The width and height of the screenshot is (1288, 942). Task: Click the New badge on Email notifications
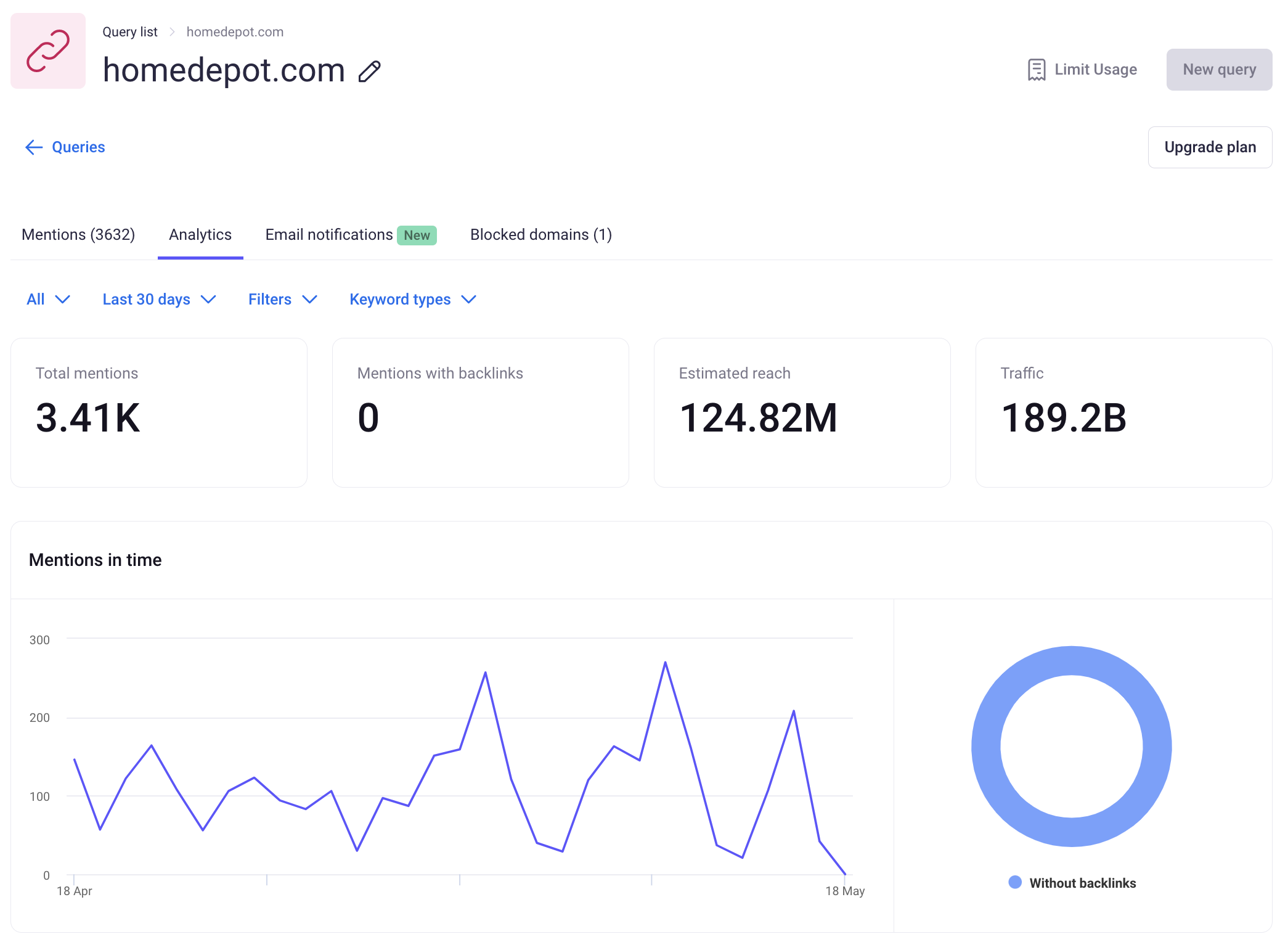[417, 236]
